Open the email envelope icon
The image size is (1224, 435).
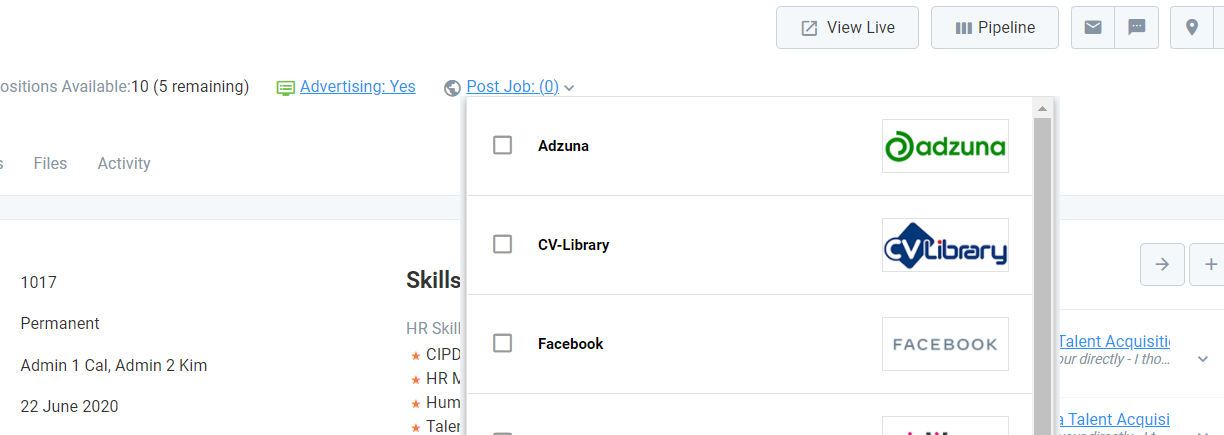coord(1093,27)
